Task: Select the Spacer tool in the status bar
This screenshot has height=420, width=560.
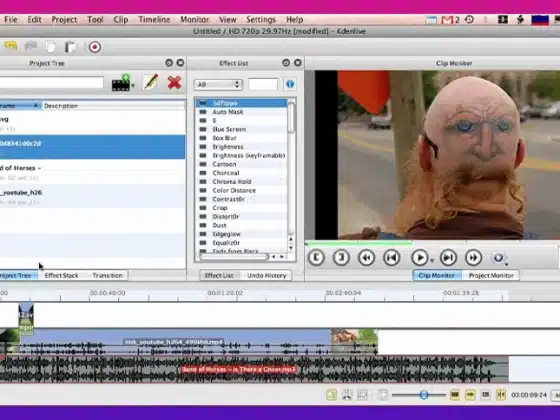Action: pos(362,395)
